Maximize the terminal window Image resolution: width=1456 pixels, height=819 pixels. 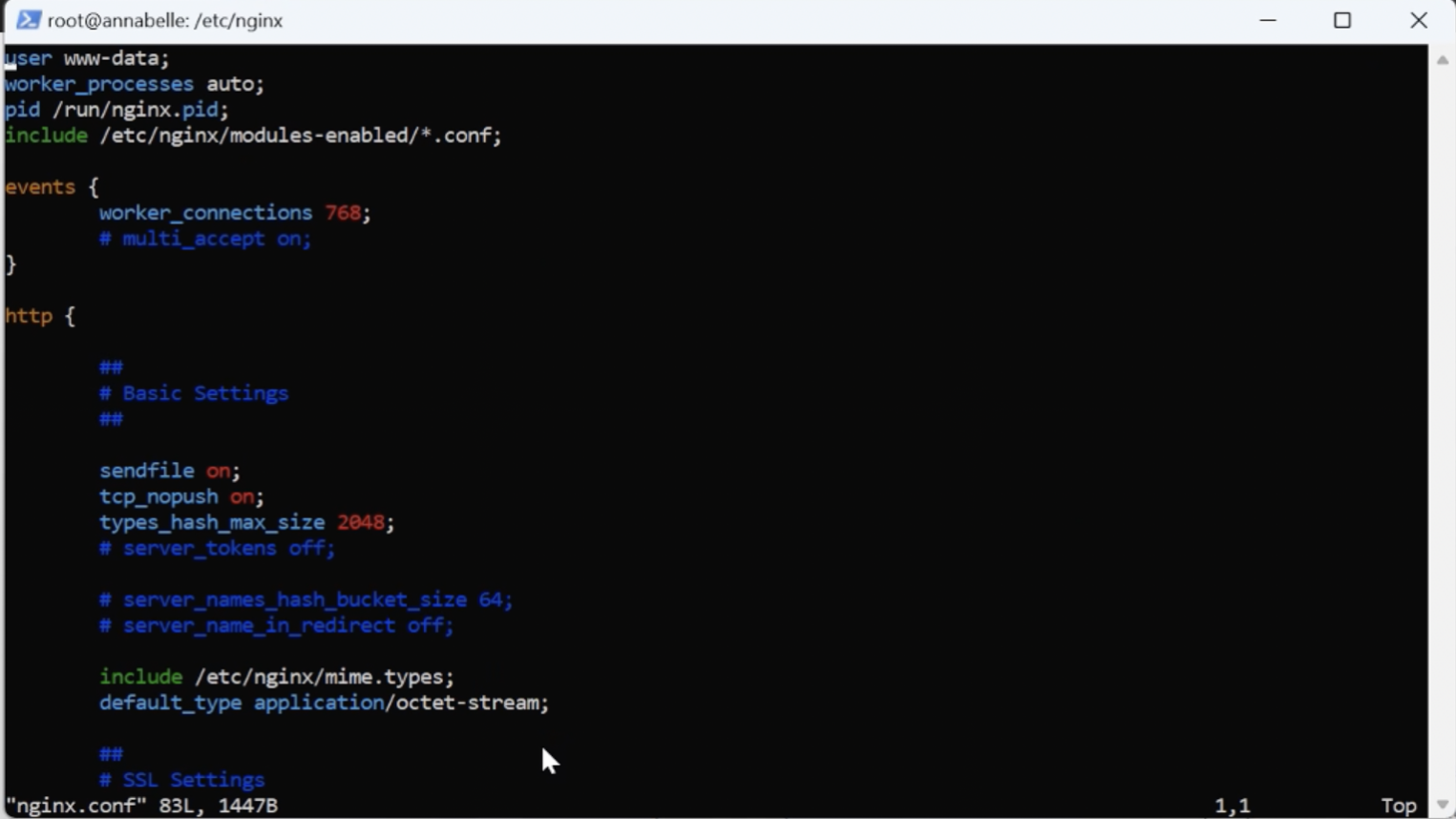click(x=1342, y=20)
